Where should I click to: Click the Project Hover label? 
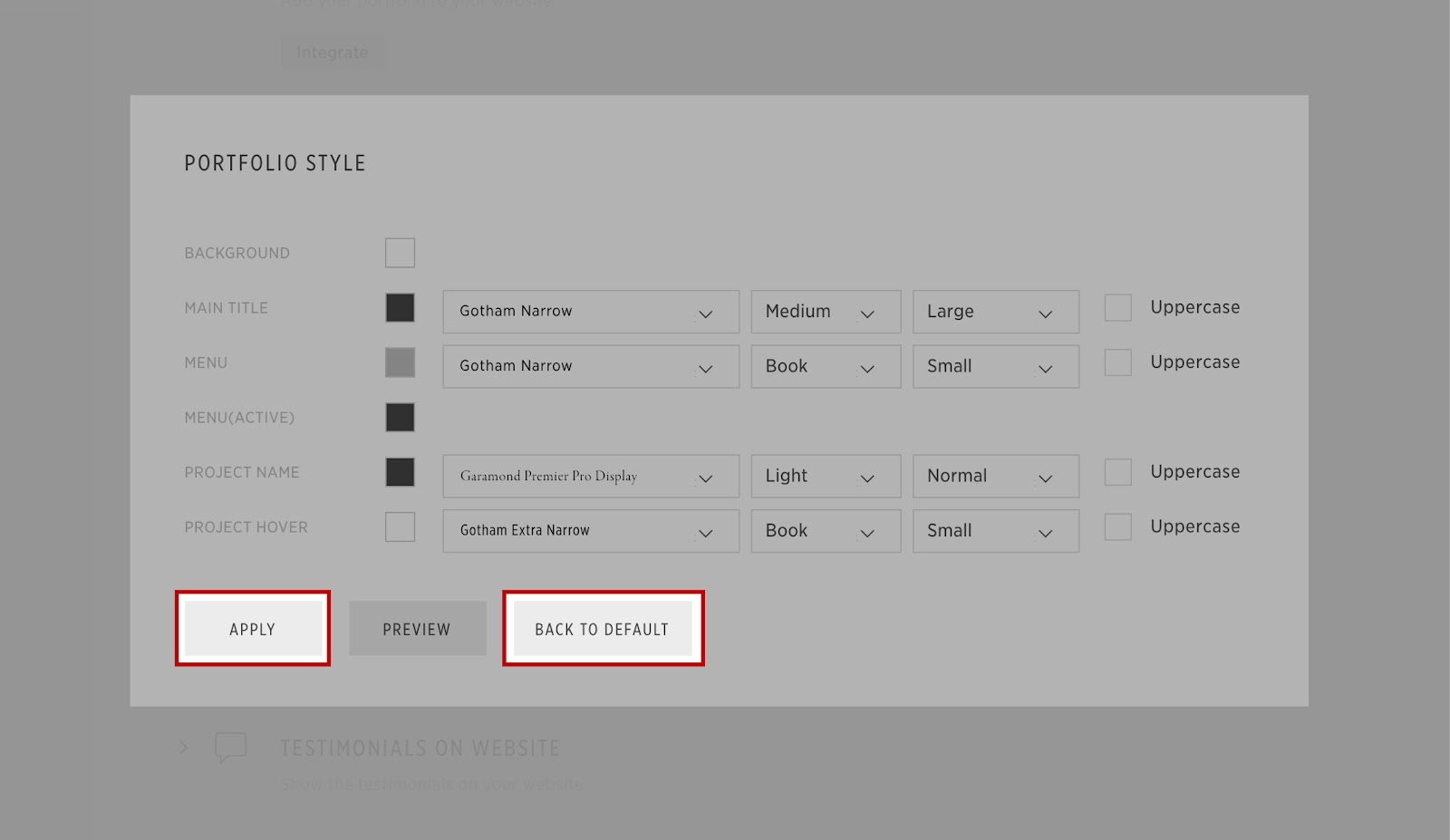246,527
